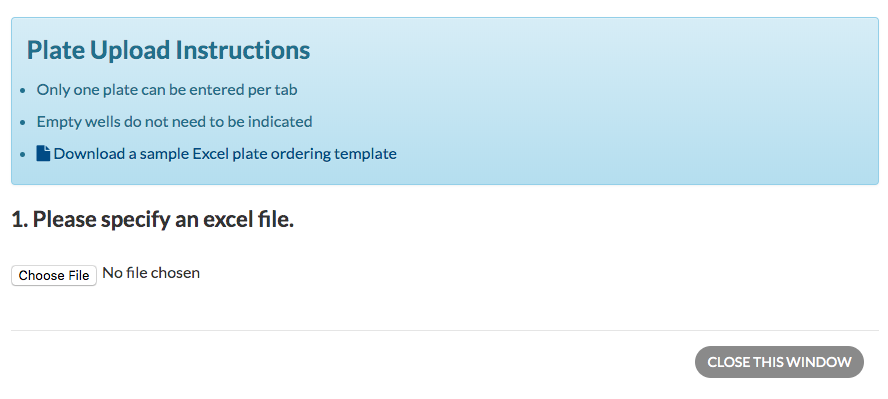
Task: Click the word 'Instructions' in the panel title
Action: (242, 50)
